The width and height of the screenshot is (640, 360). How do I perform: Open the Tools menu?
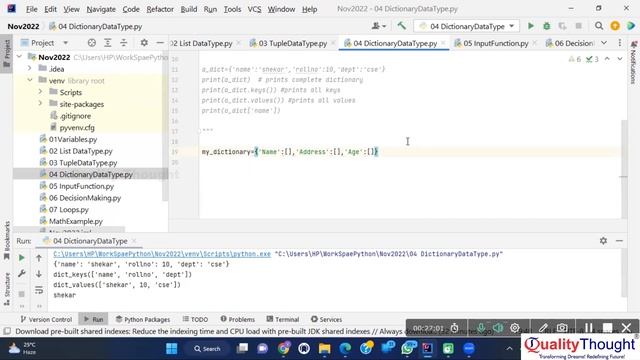(x=232, y=9)
